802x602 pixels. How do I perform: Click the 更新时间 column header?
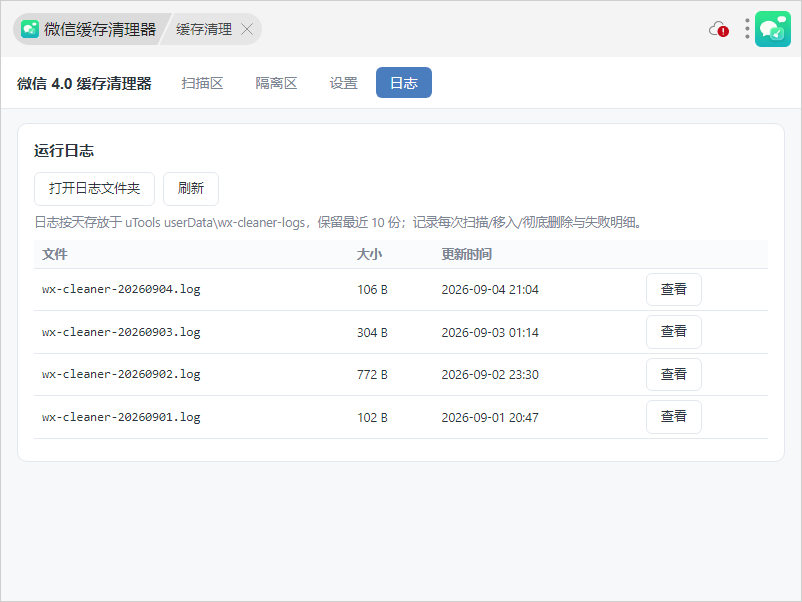[x=466, y=254]
